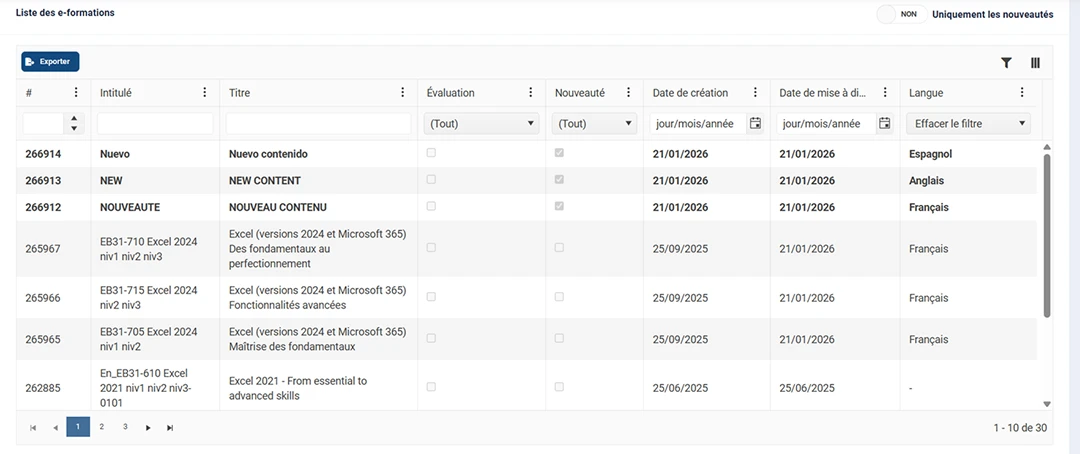Sort by the Intitulé column header
The width and height of the screenshot is (1080, 454).
tap(114, 93)
